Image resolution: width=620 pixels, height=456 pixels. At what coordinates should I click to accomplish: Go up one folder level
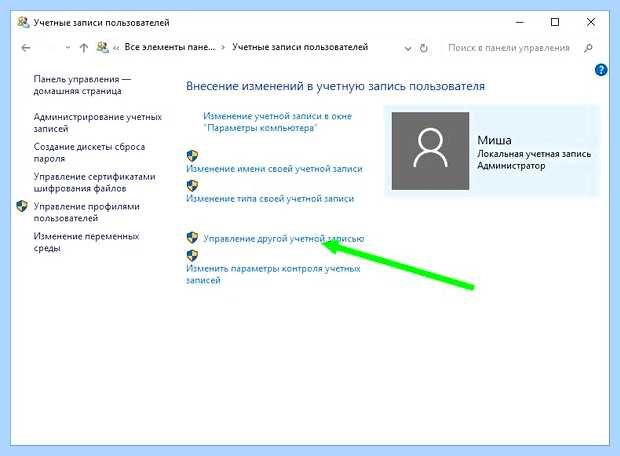83,48
